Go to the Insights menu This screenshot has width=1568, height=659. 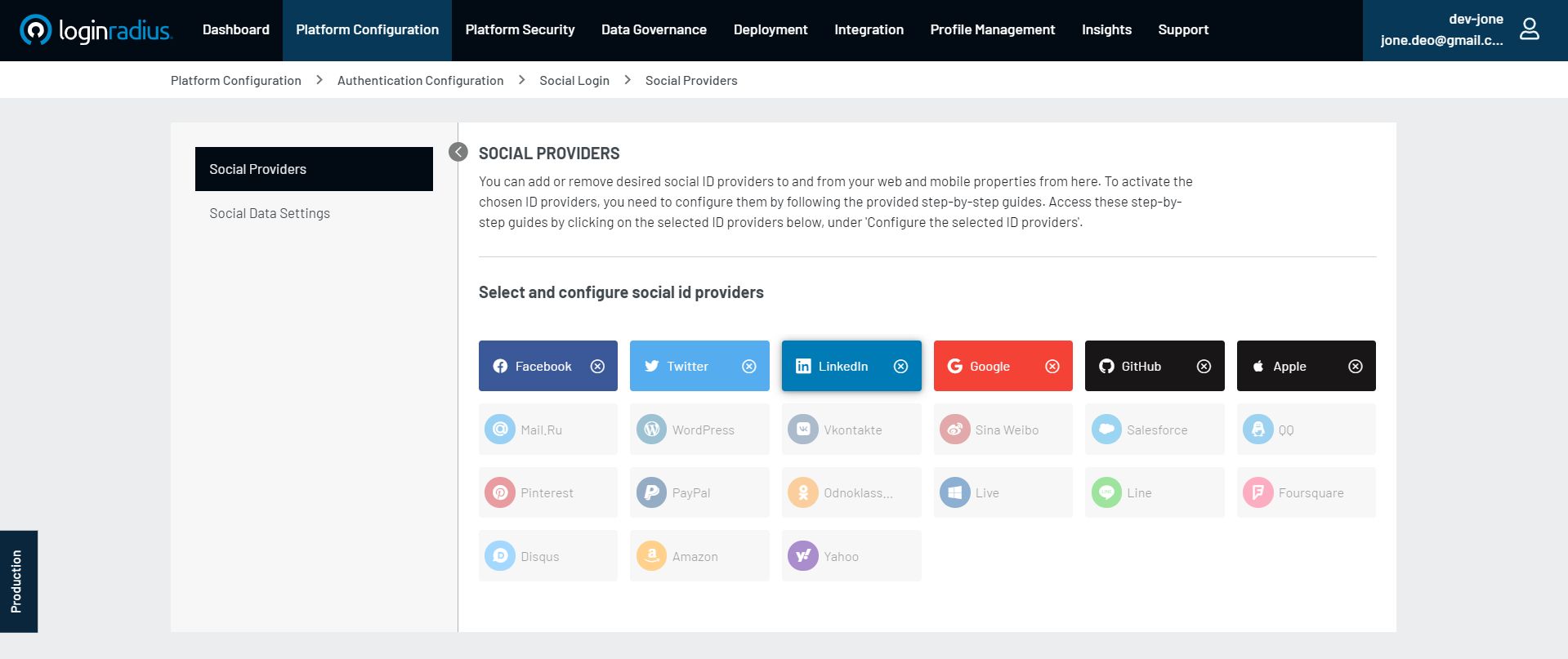[1106, 30]
